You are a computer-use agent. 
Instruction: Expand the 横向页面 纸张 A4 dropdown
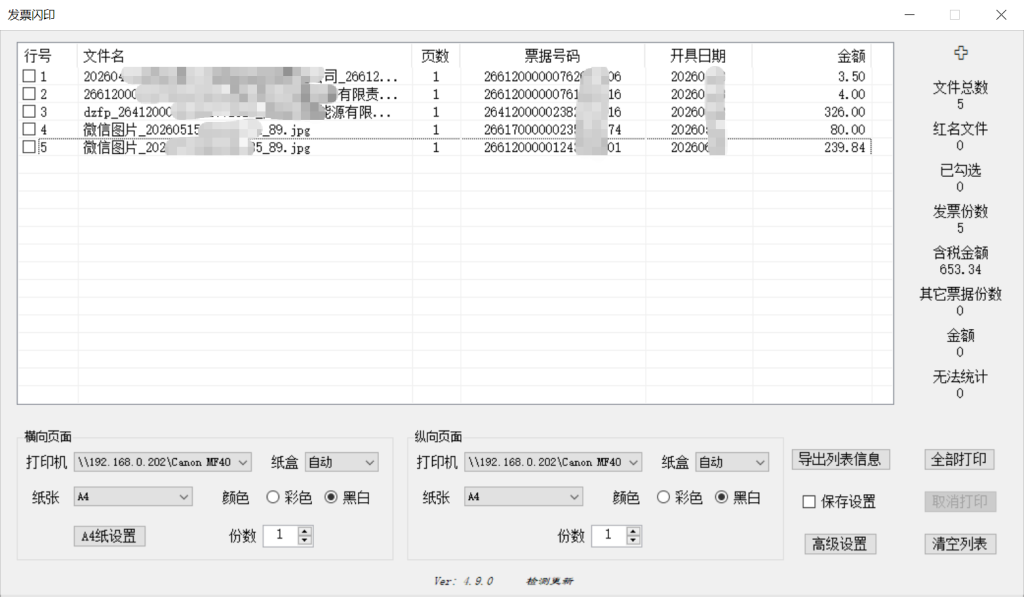[x=133, y=497]
